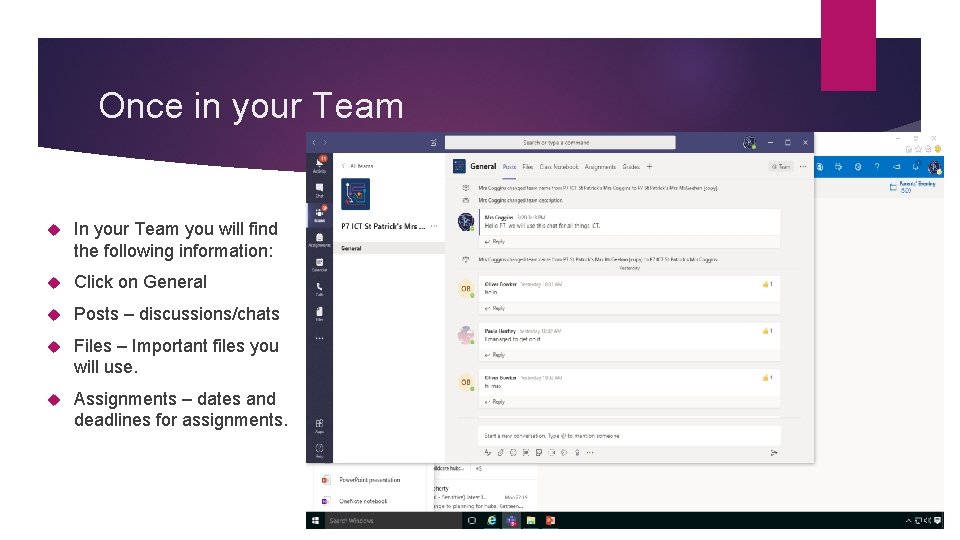The height and width of the screenshot is (540, 960).
Task: Open account avatar in background Outlook window
Action: click(934, 167)
